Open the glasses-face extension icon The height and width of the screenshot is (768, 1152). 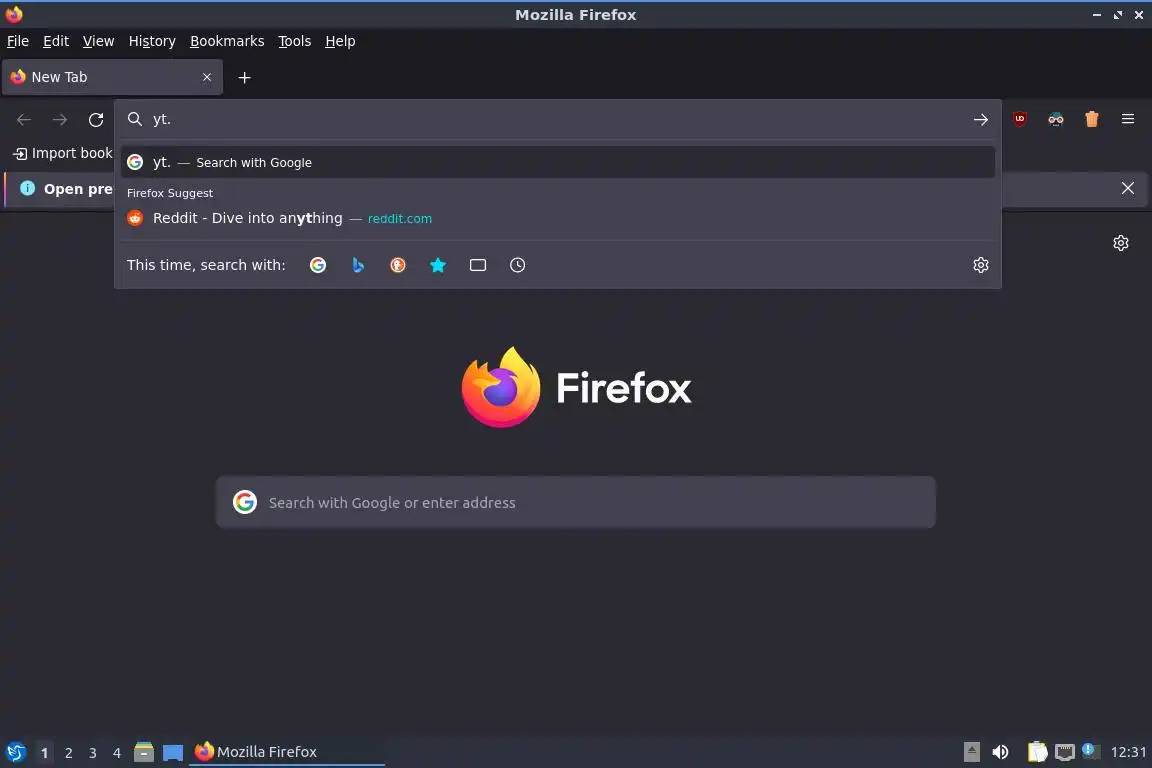pyautogui.click(x=1056, y=119)
